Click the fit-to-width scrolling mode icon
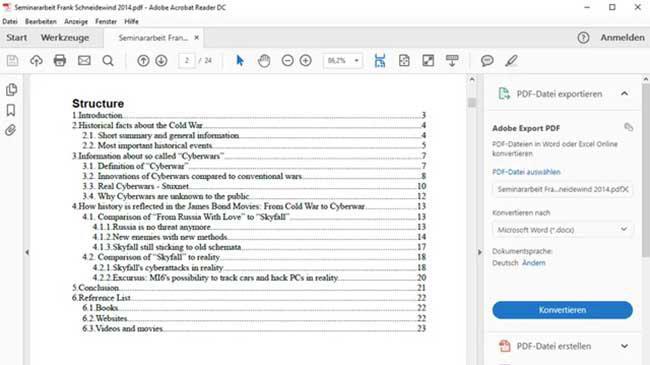The image size is (650, 365). pyautogui.click(x=380, y=61)
